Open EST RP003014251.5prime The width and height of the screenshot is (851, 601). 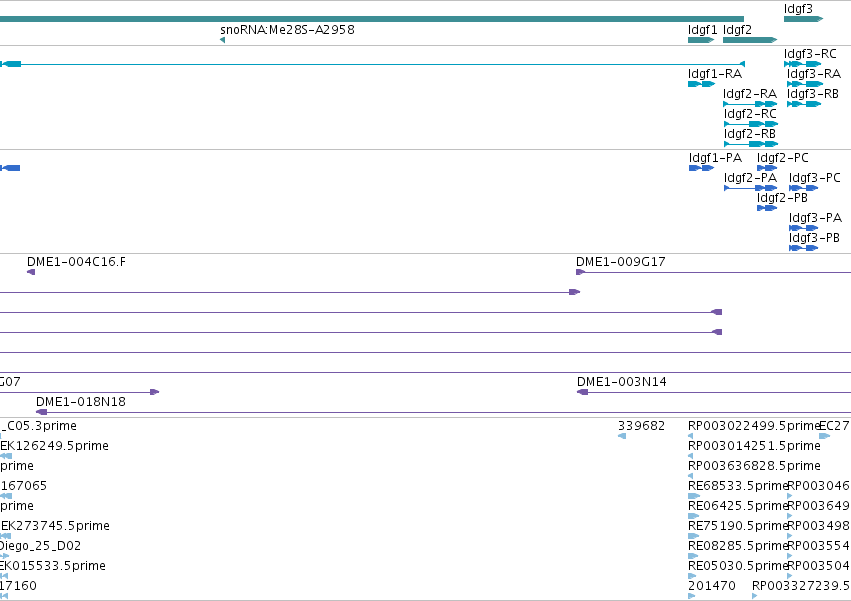(x=690, y=456)
